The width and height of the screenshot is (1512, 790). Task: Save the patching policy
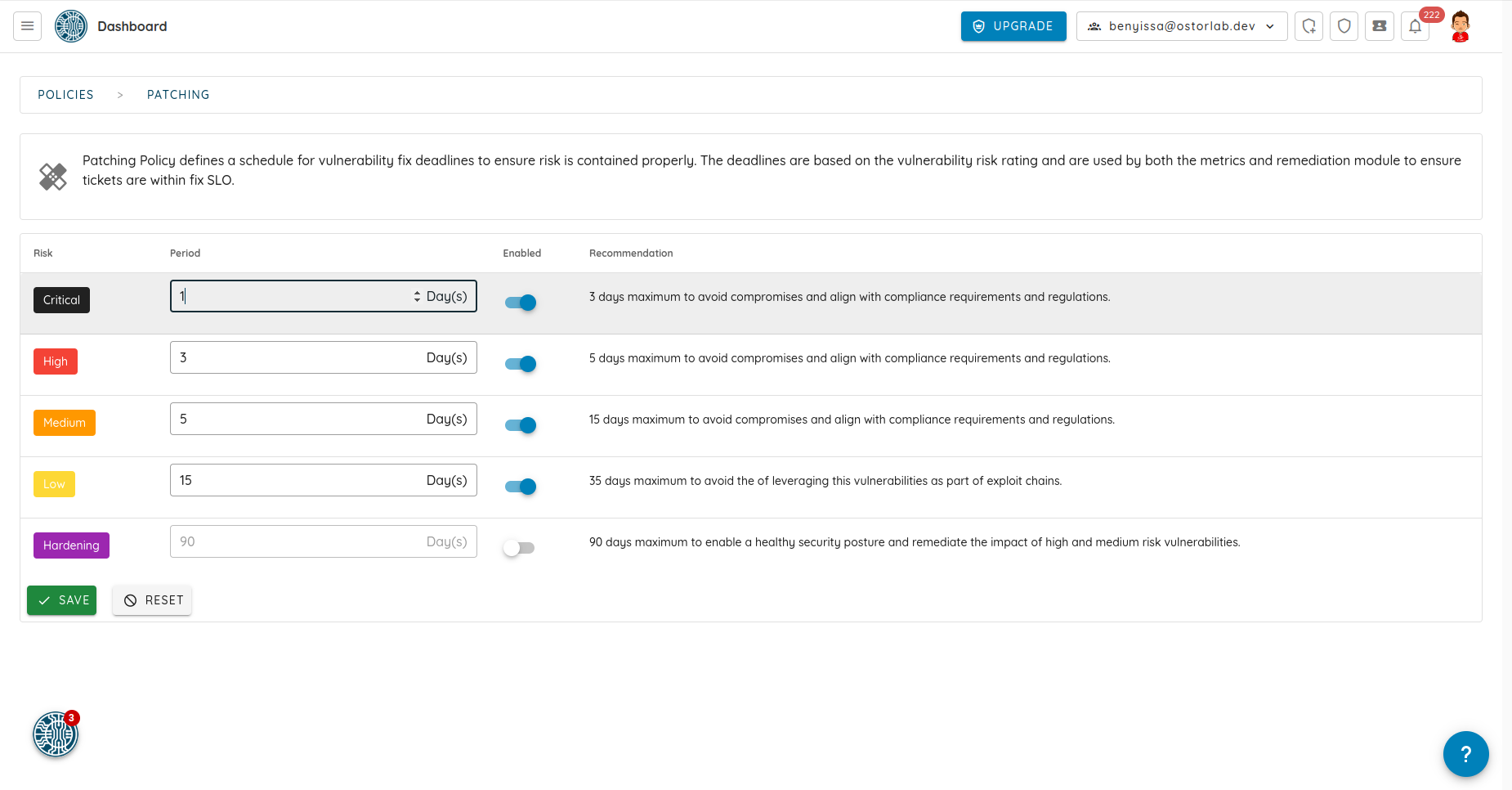click(62, 600)
